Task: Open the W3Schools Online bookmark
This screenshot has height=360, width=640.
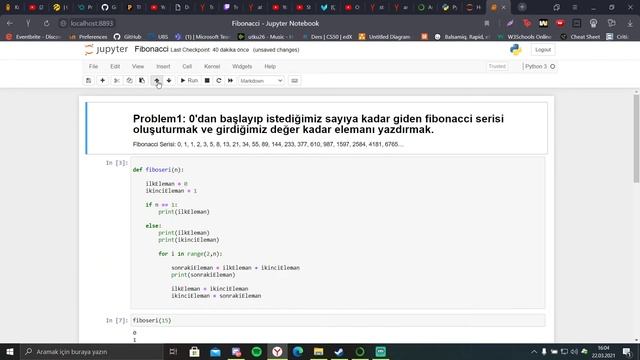Action: [x=525, y=37]
